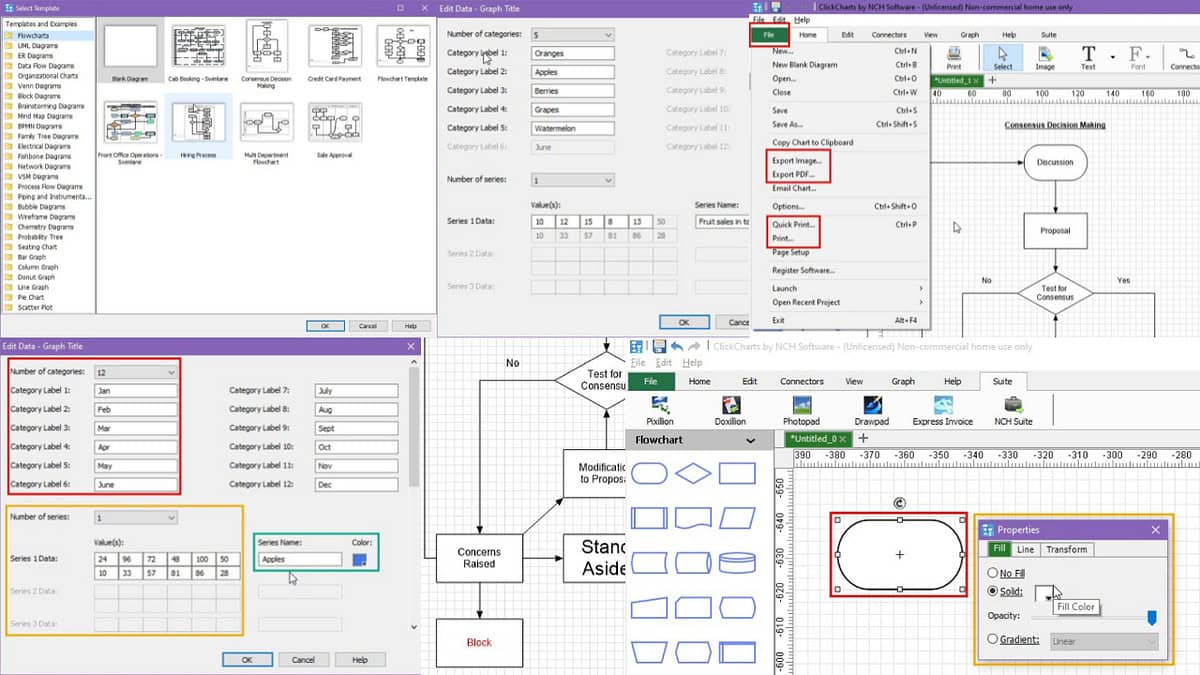The height and width of the screenshot is (675, 1200).
Task: Click the save disk icon in the quick access bar
Action: [661, 346]
